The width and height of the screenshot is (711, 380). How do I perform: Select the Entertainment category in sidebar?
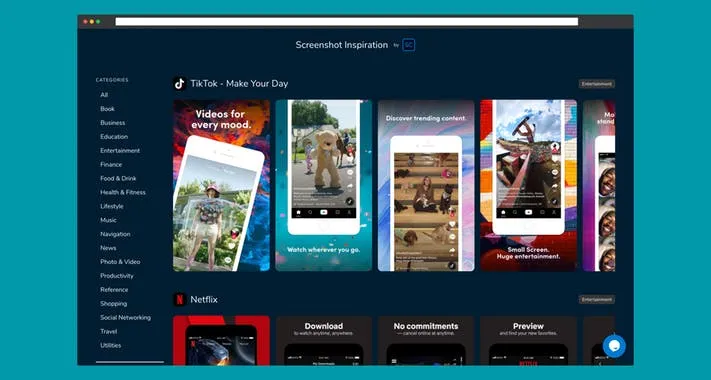(120, 151)
